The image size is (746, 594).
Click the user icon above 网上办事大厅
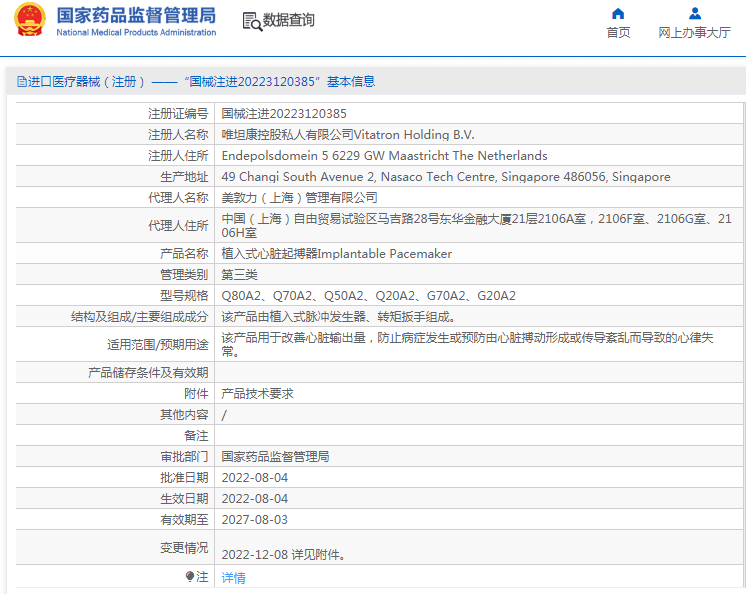694,13
